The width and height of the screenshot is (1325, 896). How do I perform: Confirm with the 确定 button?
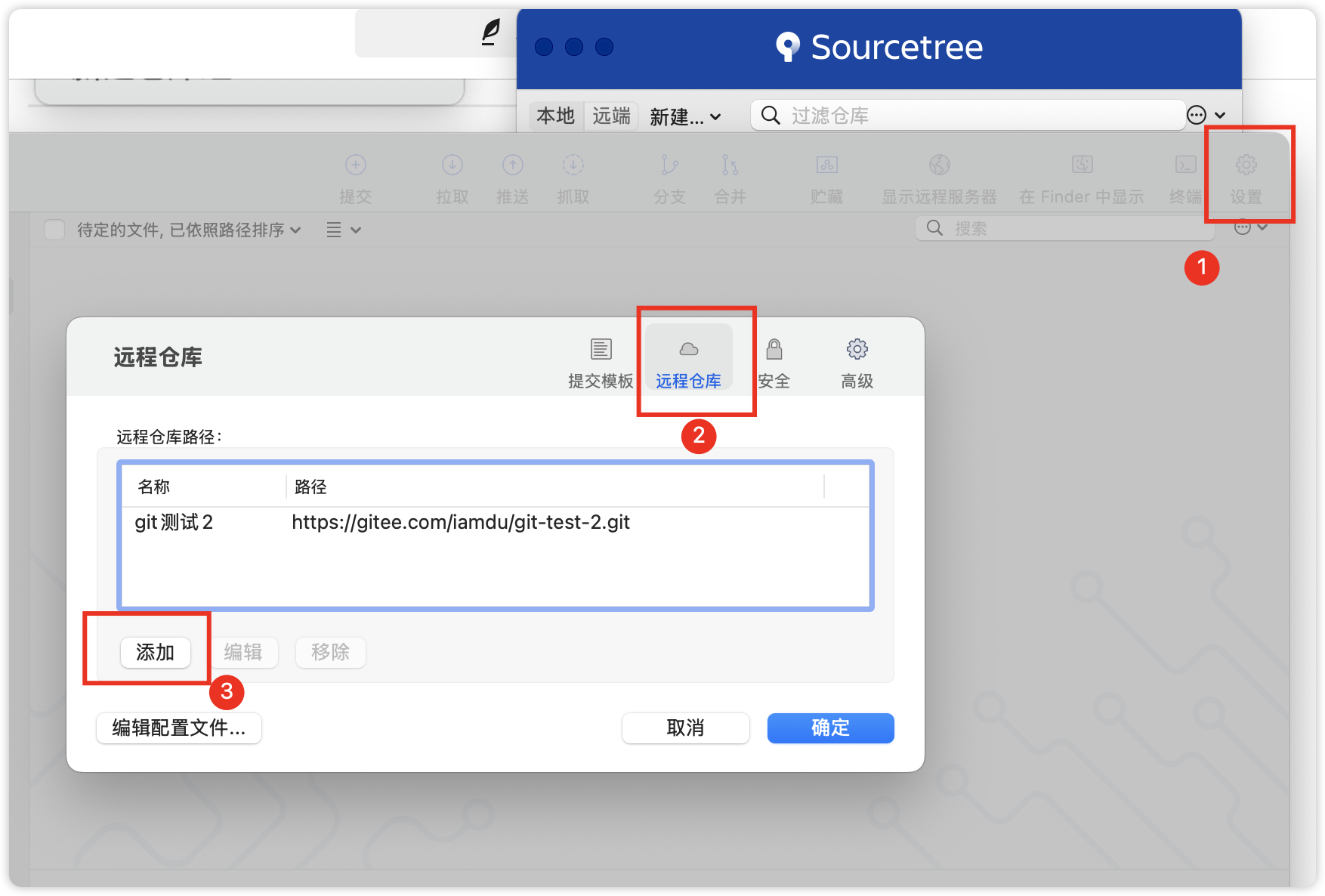pyautogui.click(x=831, y=728)
